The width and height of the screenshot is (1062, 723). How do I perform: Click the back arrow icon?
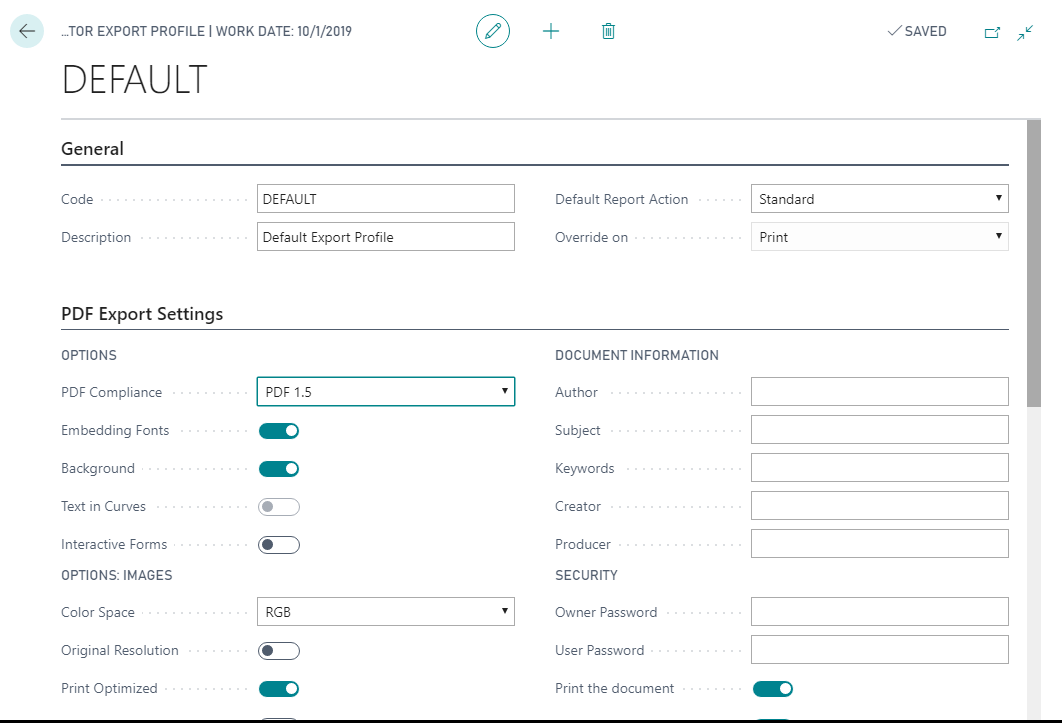coord(27,31)
